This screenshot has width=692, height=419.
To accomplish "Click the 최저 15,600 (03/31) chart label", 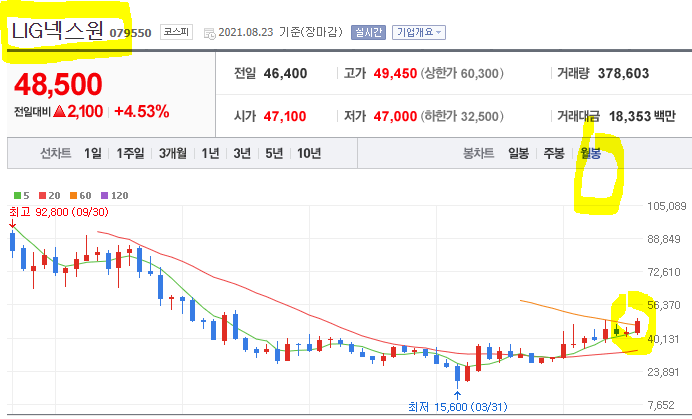I will point(458,407).
